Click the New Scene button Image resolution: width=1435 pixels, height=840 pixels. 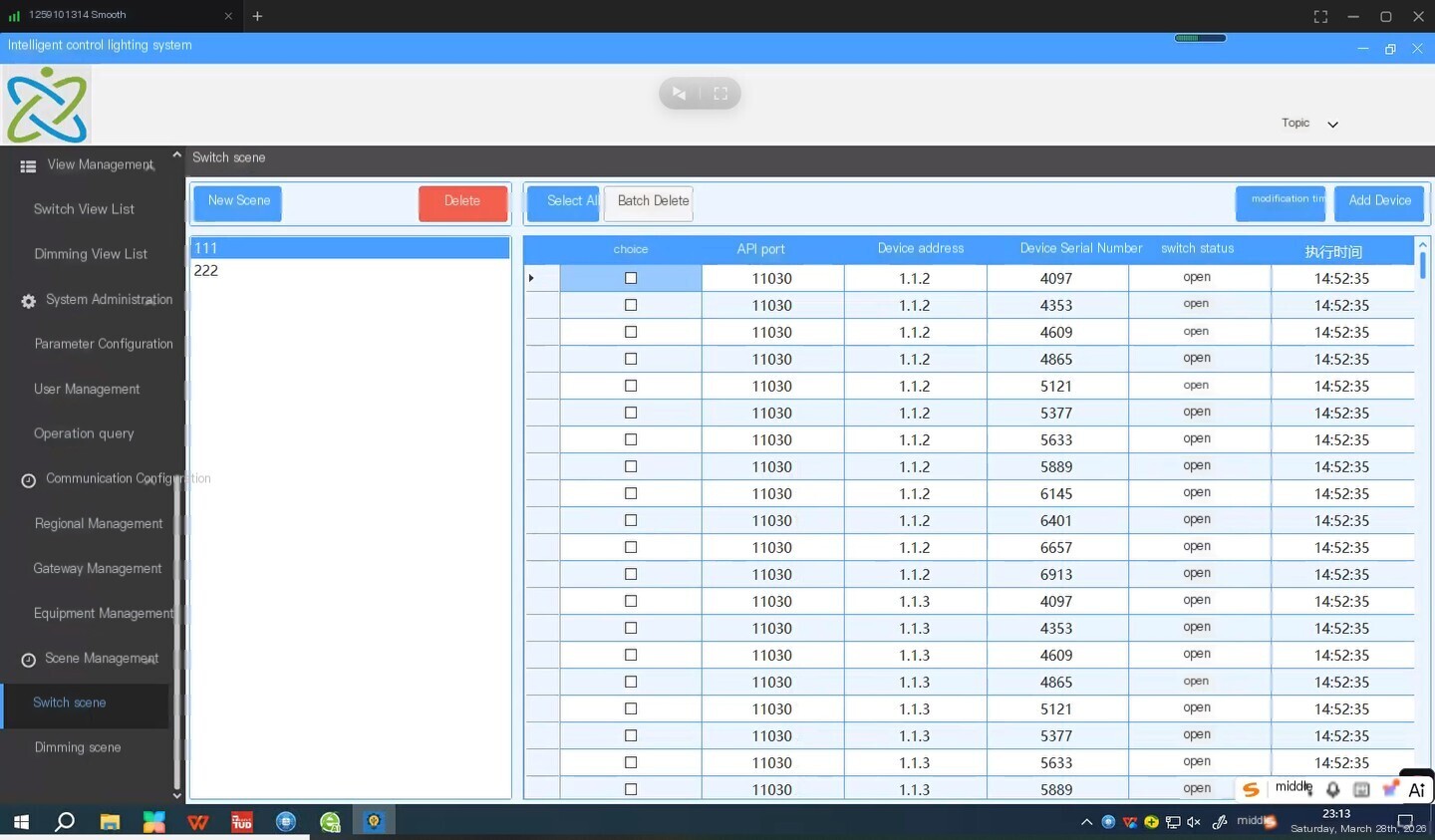point(238,202)
